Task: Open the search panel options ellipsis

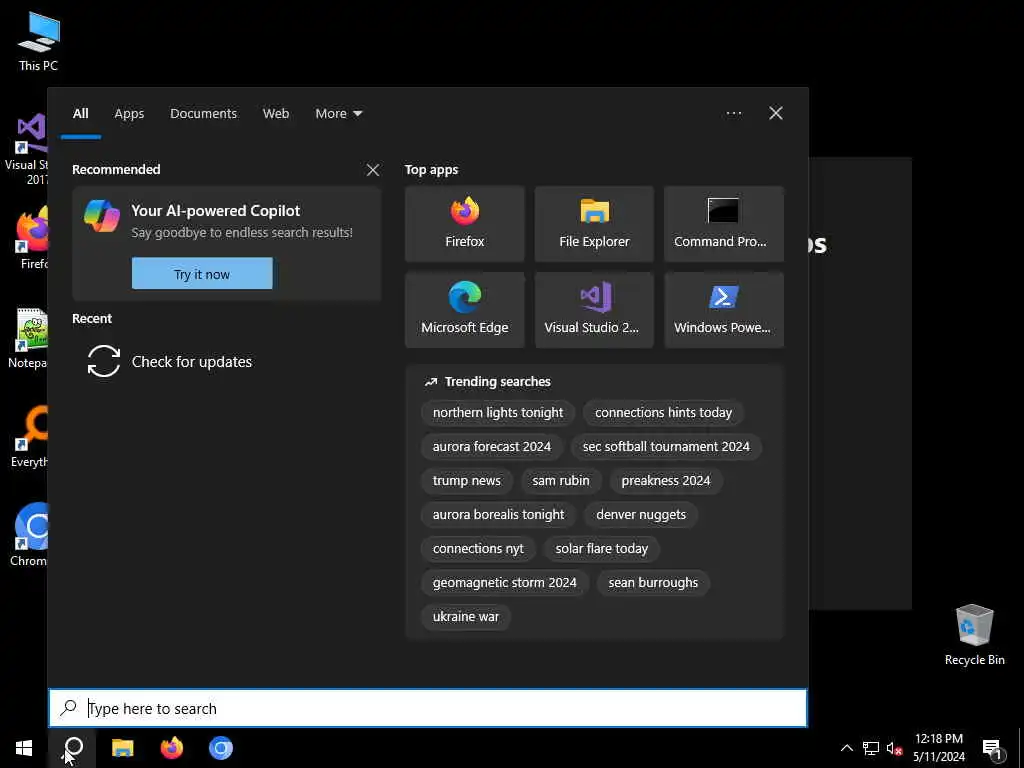Action: pyautogui.click(x=733, y=113)
